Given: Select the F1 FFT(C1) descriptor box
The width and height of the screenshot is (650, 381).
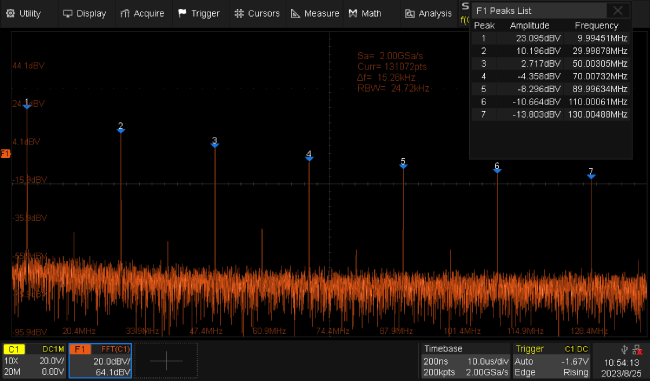Looking at the screenshot, I should point(100,361).
